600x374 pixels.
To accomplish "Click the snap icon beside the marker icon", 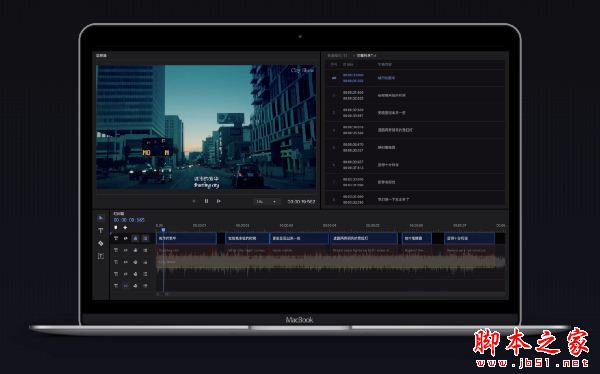I will click(x=125, y=227).
